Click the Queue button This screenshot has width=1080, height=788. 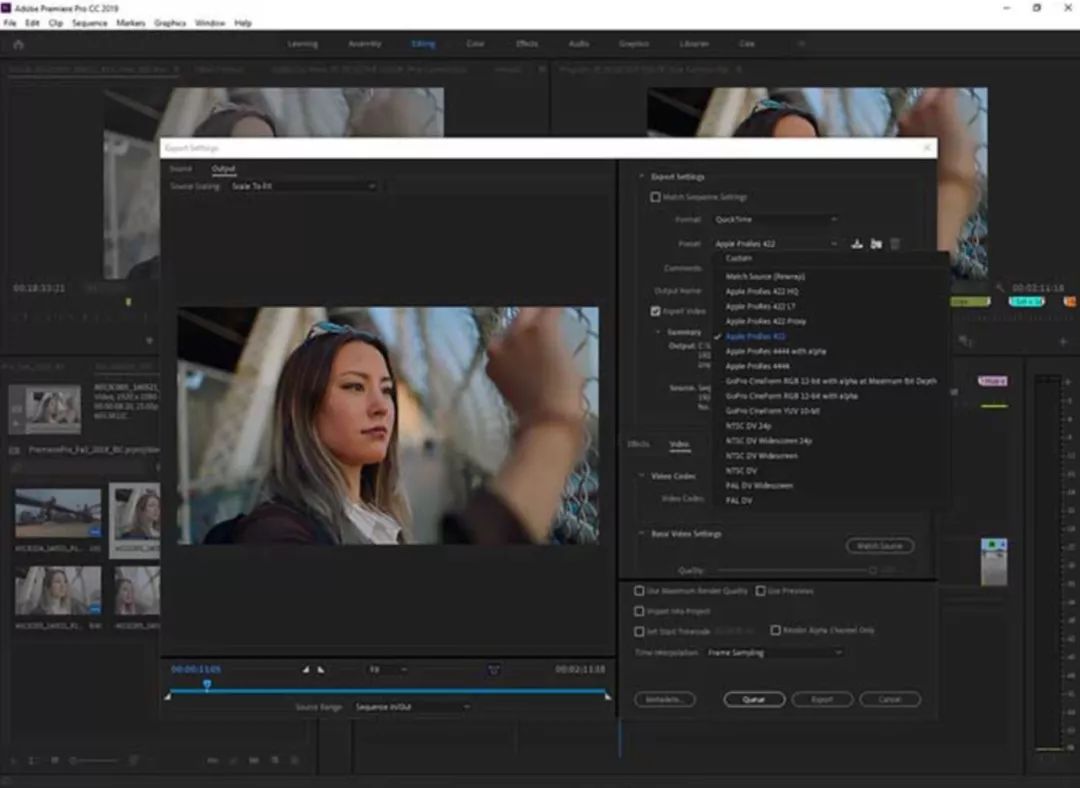click(754, 699)
